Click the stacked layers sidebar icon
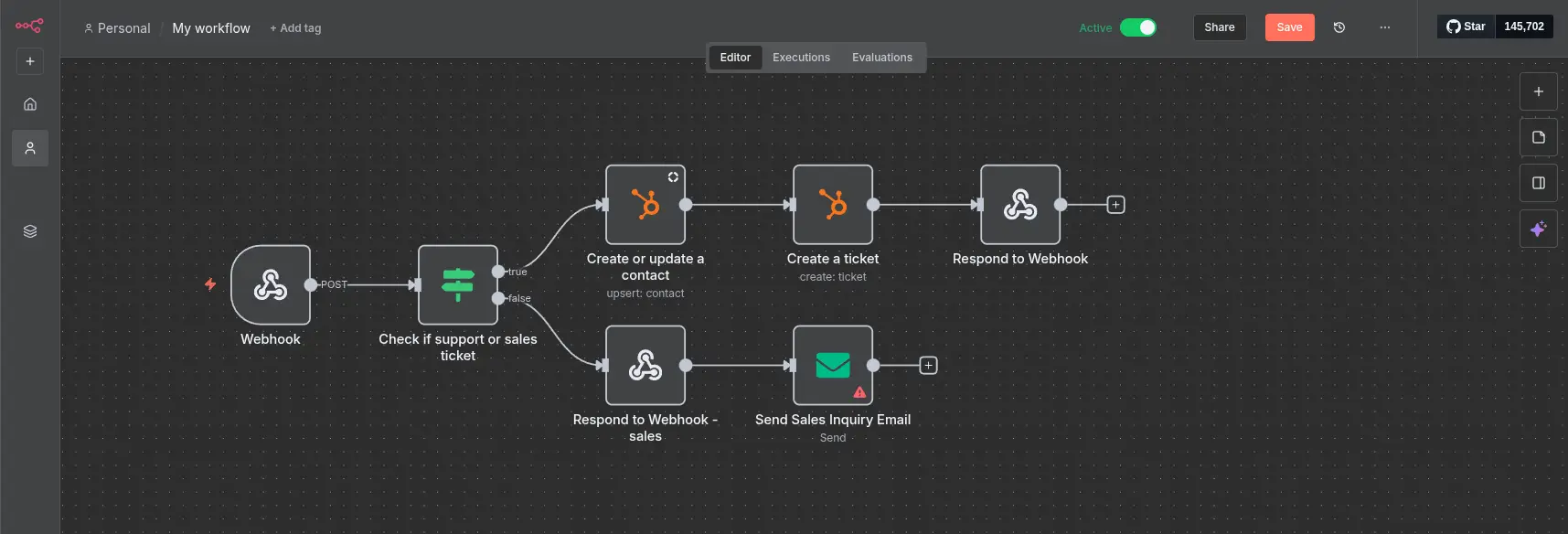Image resolution: width=1568 pixels, height=534 pixels. coord(30,231)
